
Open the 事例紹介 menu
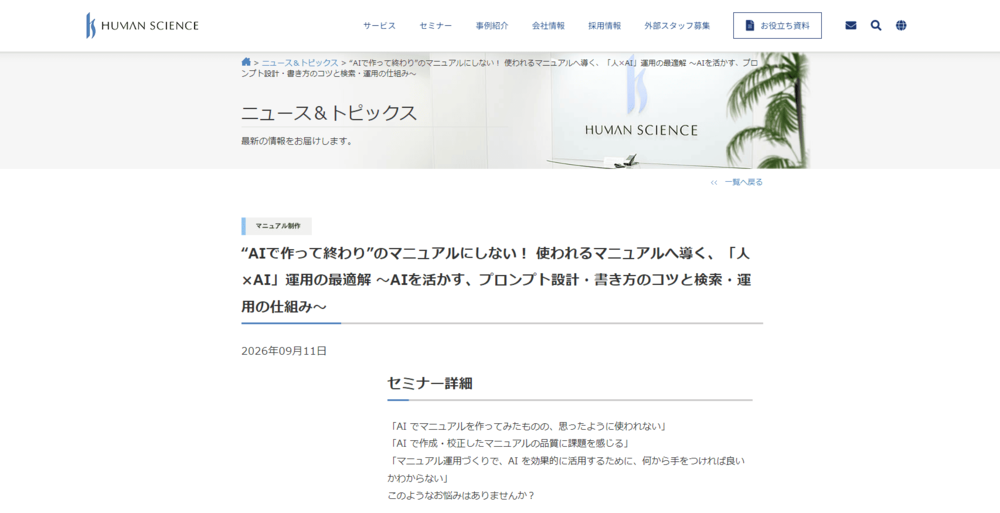tap(492, 26)
